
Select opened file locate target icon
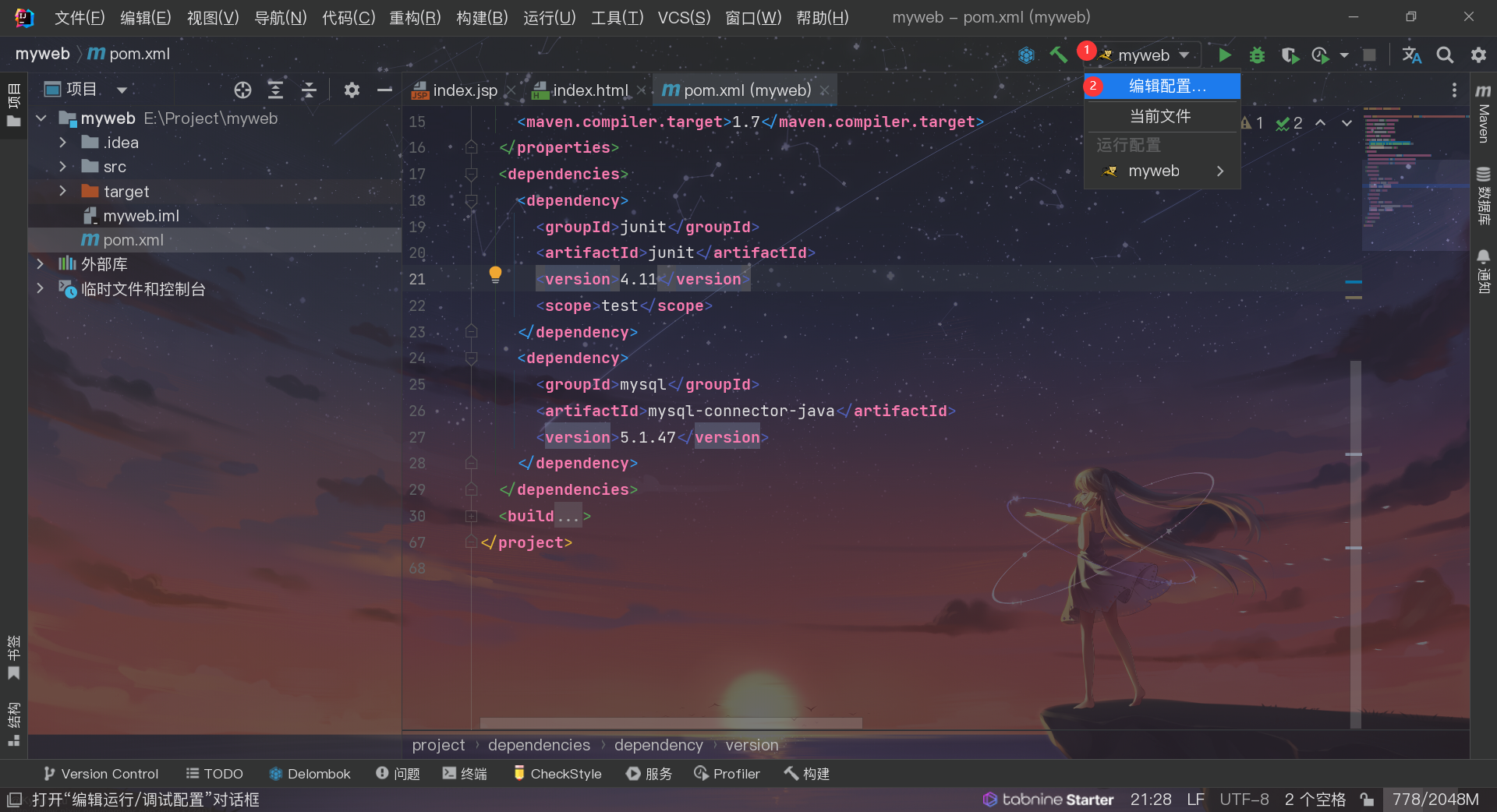(x=242, y=90)
